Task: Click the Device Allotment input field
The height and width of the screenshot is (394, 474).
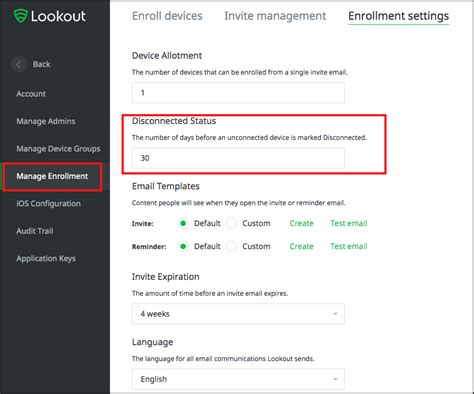Action: point(238,93)
